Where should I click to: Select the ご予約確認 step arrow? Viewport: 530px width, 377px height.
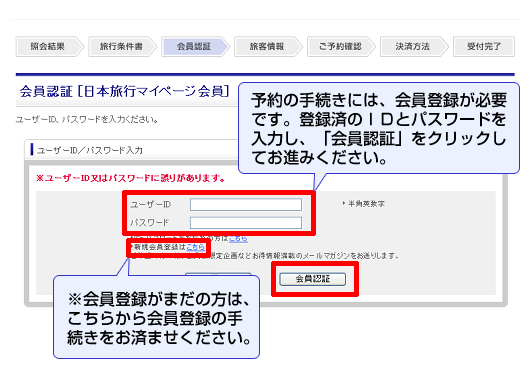point(341,47)
